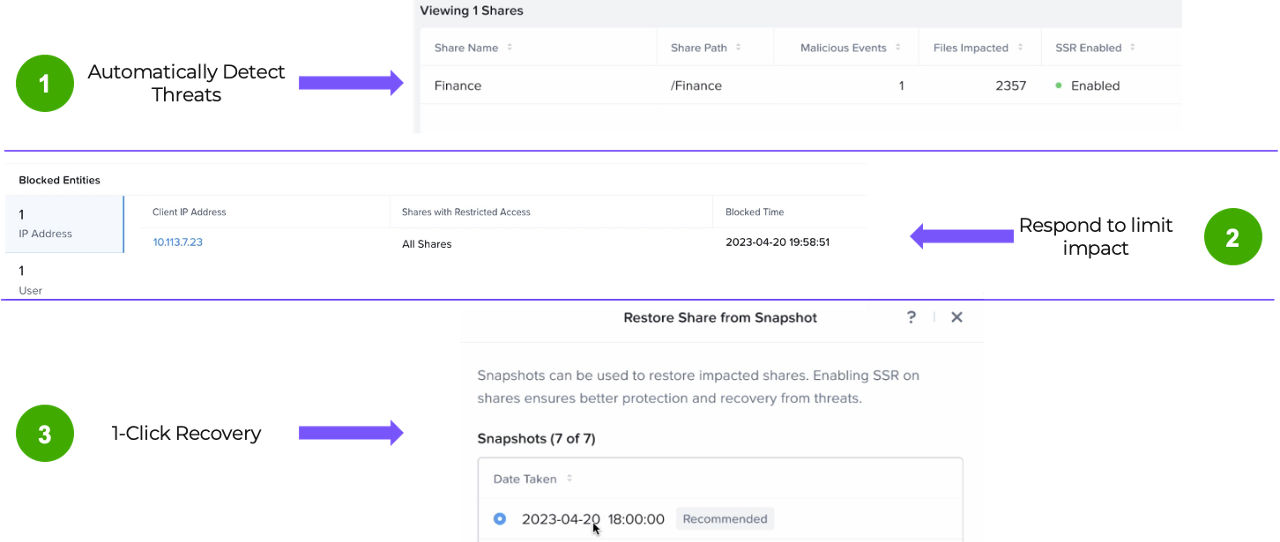Sort snapshots by Date Taken arrows
1280x542 pixels.
(x=569, y=479)
